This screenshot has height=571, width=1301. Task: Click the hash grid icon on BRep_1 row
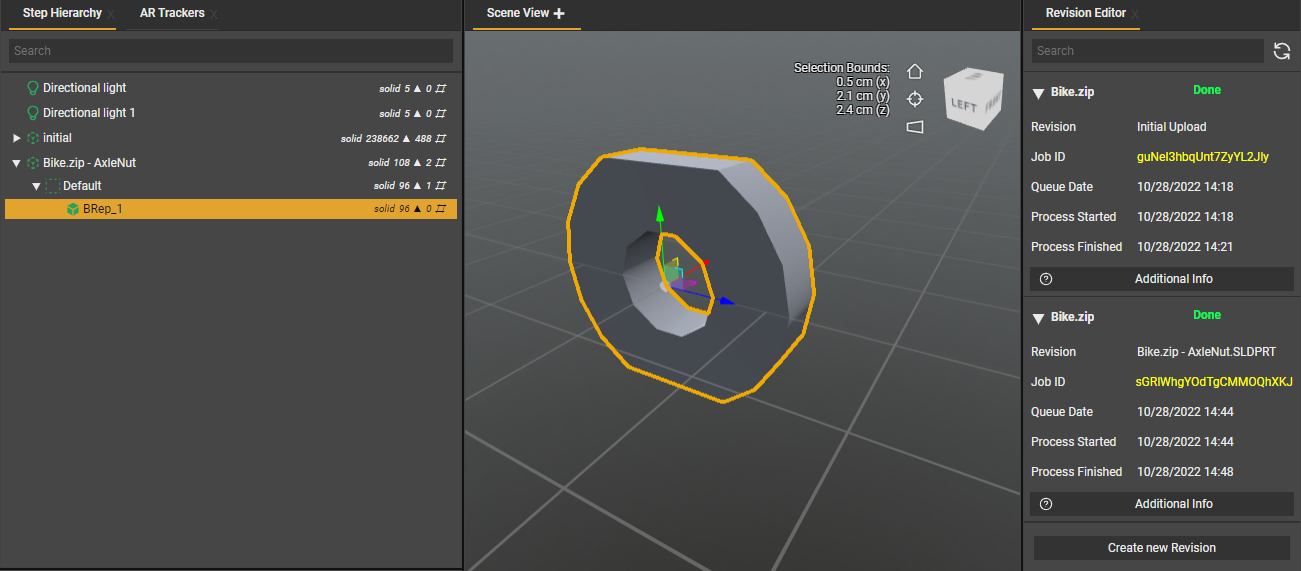coord(440,209)
